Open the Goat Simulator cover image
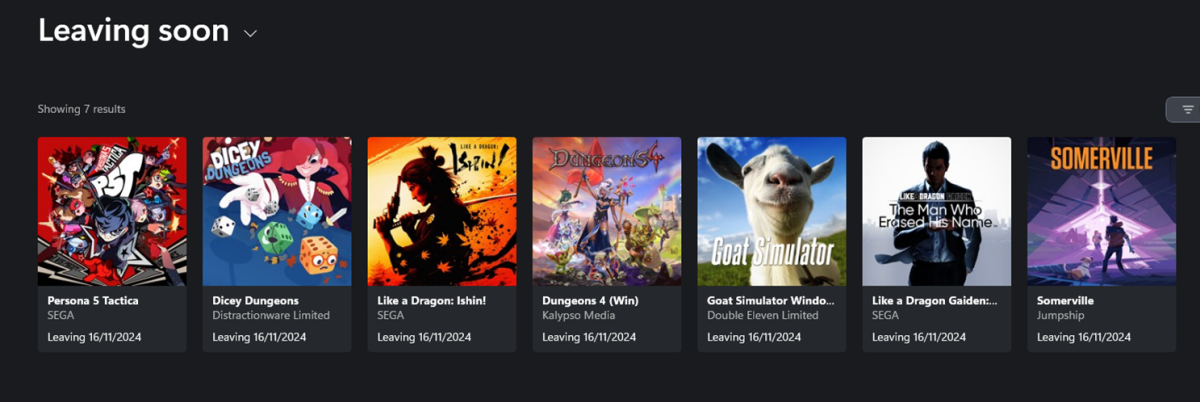The height and width of the screenshot is (402, 1200). click(x=772, y=211)
